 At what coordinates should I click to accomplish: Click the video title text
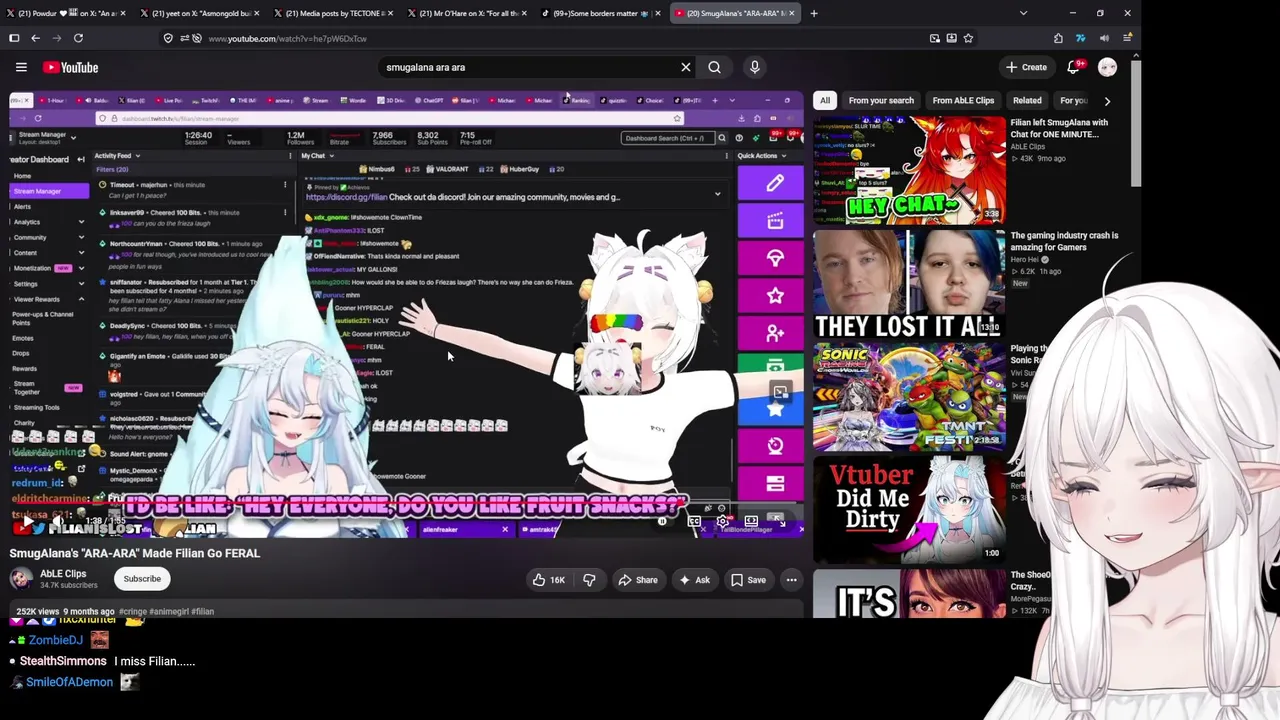point(135,553)
